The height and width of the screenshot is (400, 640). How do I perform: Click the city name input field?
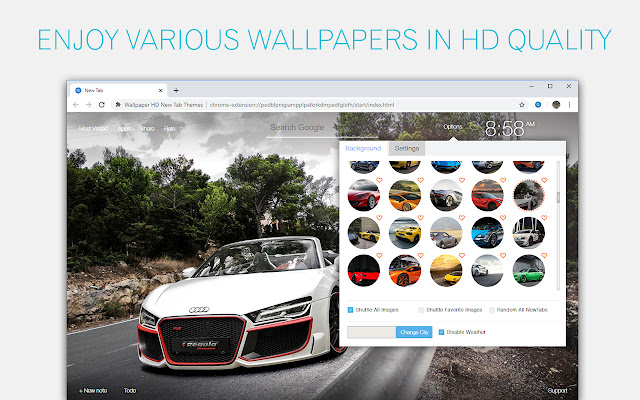[x=371, y=332]
